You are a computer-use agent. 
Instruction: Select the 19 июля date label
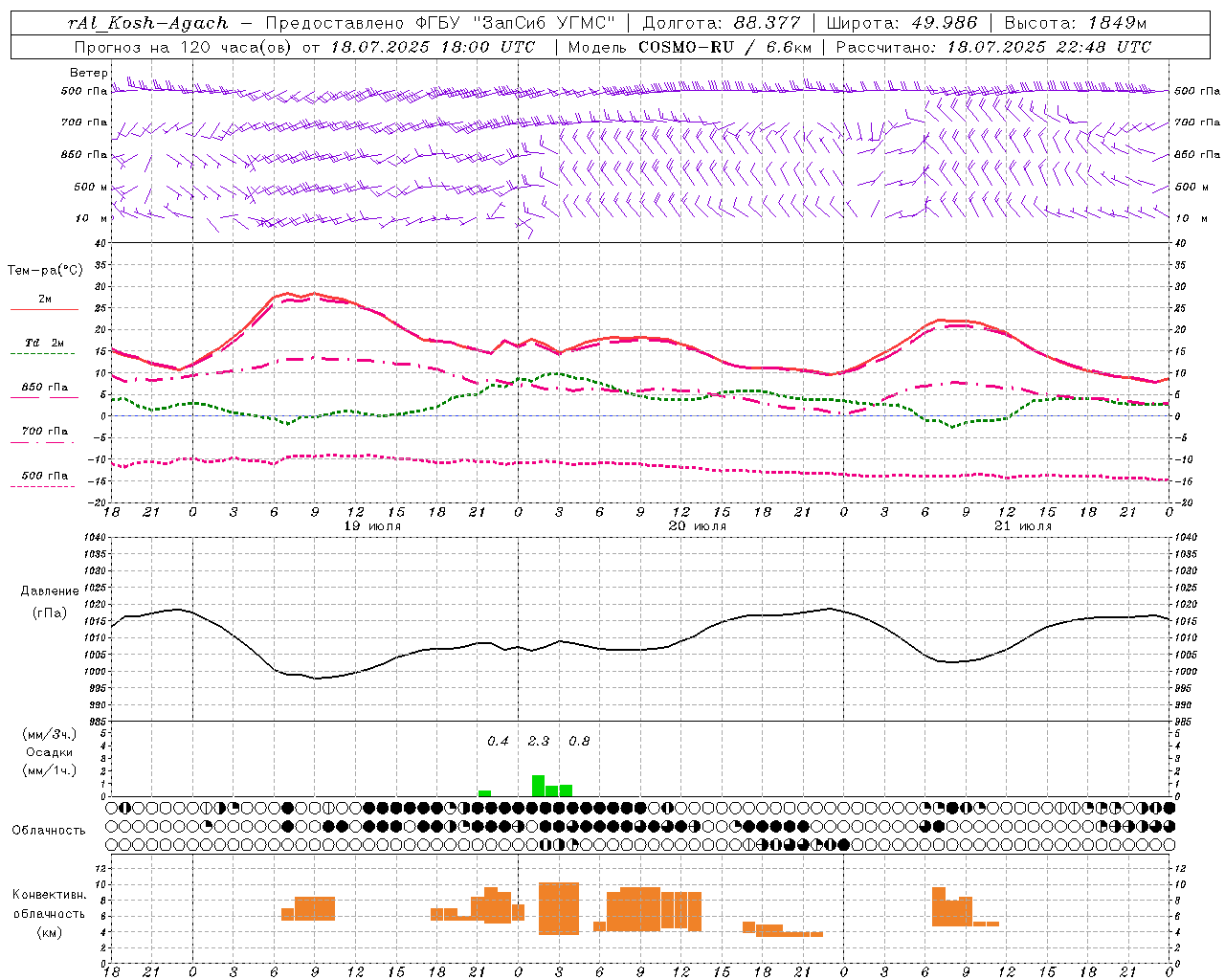(372, 526)
